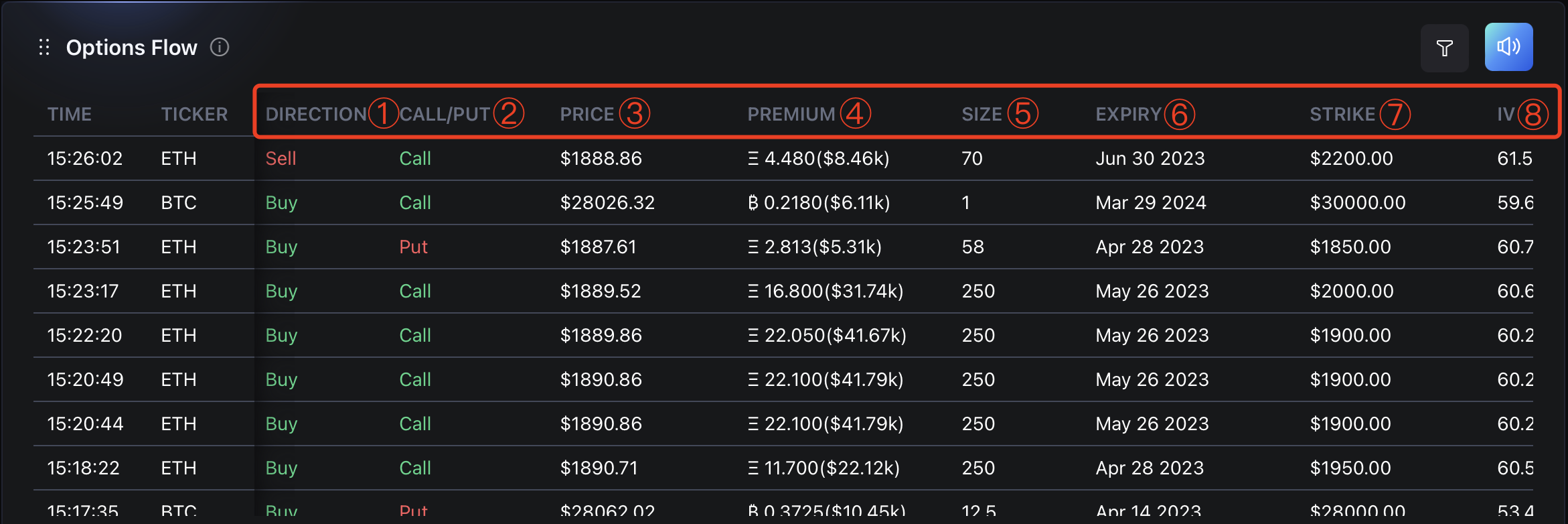Click the Mar 29 2024 expiry cell
This screenshot has height=524, width=1568.
point(1150,203)
